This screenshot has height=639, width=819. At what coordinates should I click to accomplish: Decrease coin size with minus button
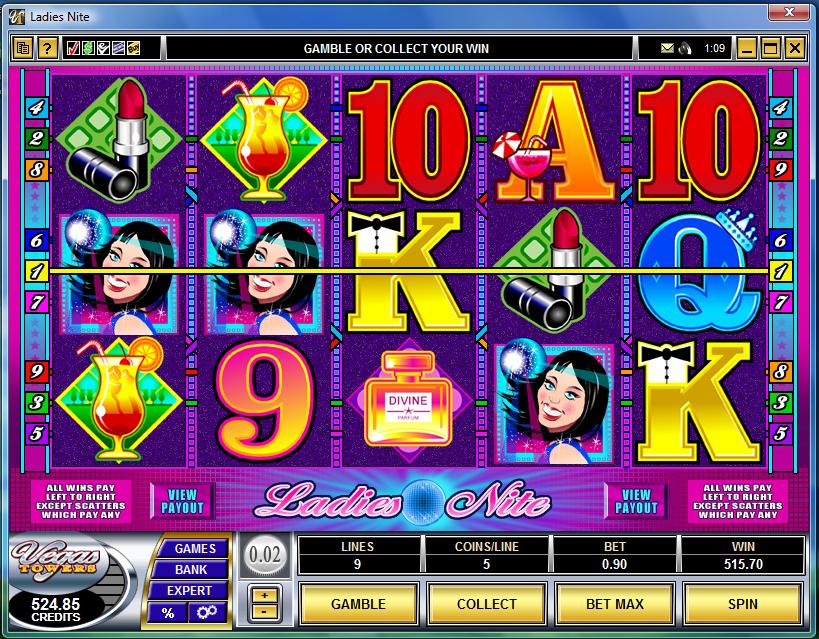click(265, 610)
